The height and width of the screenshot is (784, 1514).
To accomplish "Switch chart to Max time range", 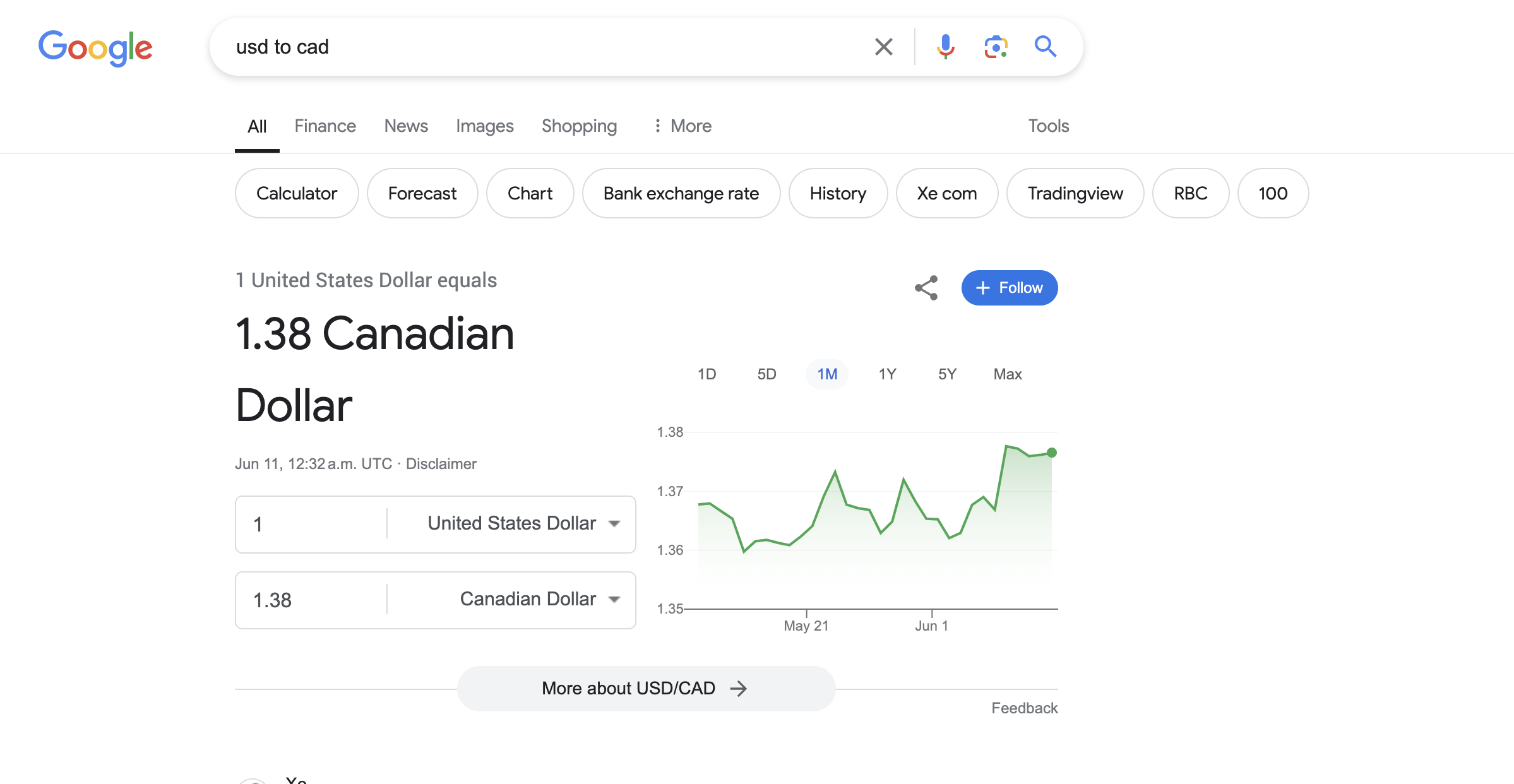I will pos(1006,374).
